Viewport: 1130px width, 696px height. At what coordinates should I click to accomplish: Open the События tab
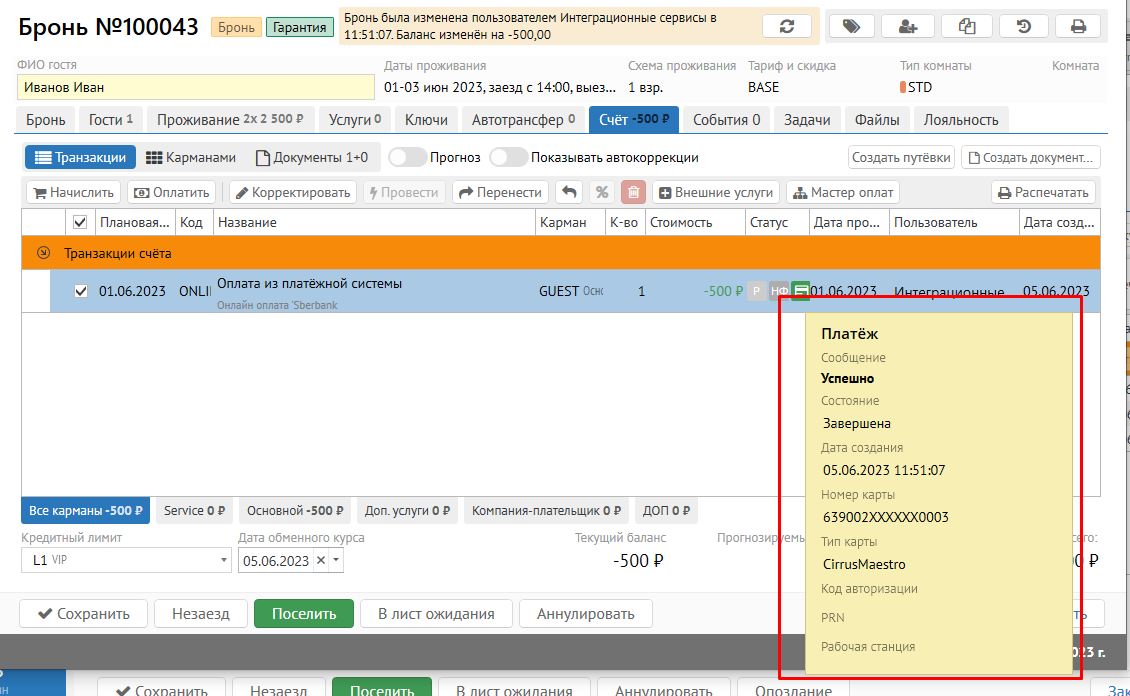point(726,120)
